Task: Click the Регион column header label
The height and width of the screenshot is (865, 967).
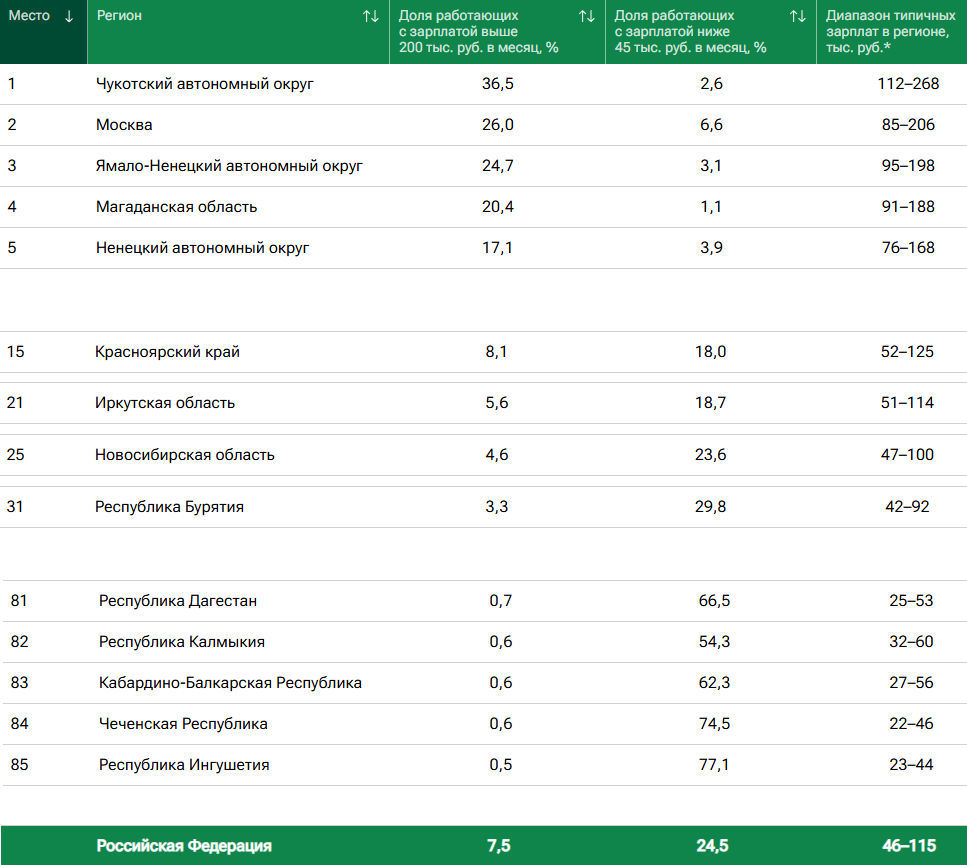Action: pyautogui.click(x=119, y=16)
